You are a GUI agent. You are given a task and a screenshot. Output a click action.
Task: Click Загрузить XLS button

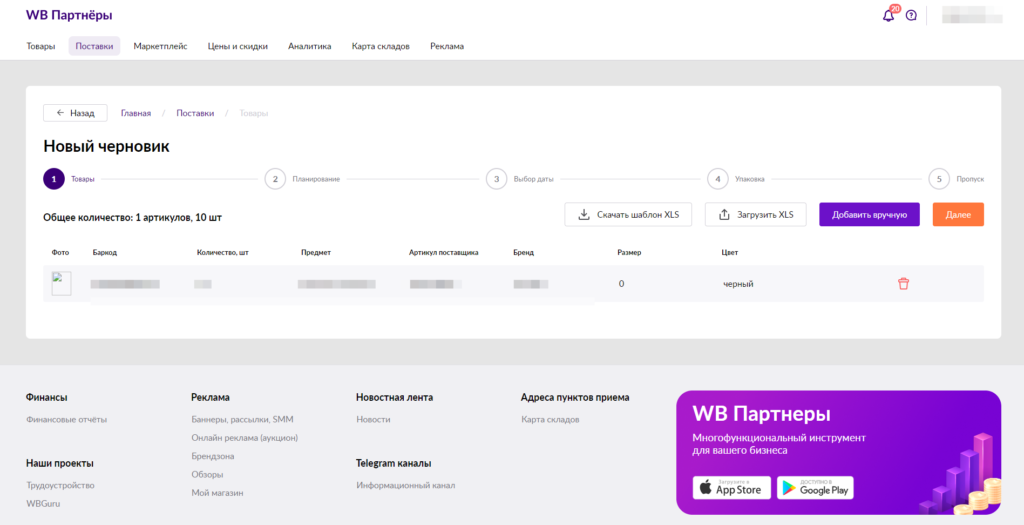(x=756, y=215)
